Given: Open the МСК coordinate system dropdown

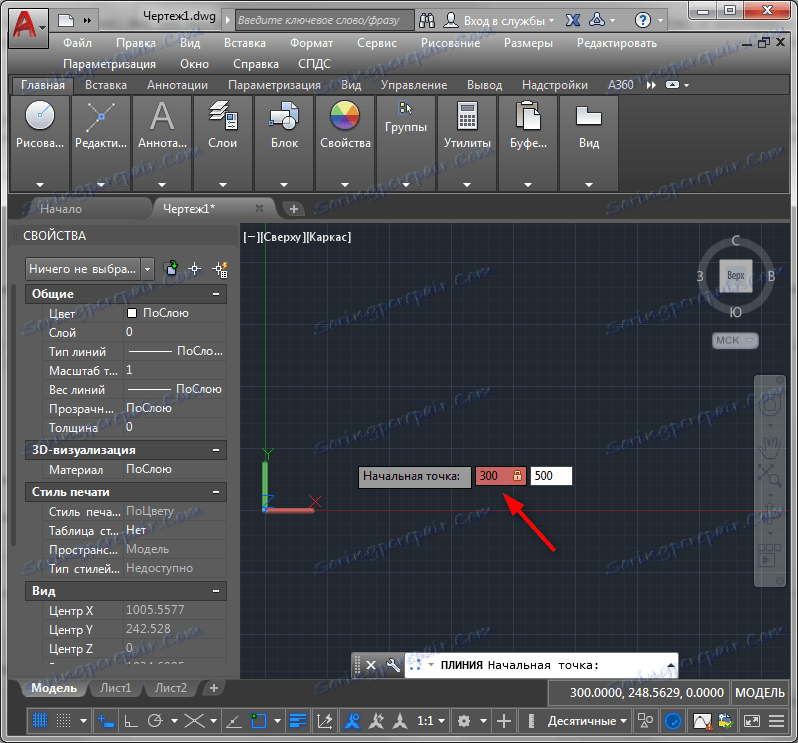Looking at the screenshot, I should (735, 340).
